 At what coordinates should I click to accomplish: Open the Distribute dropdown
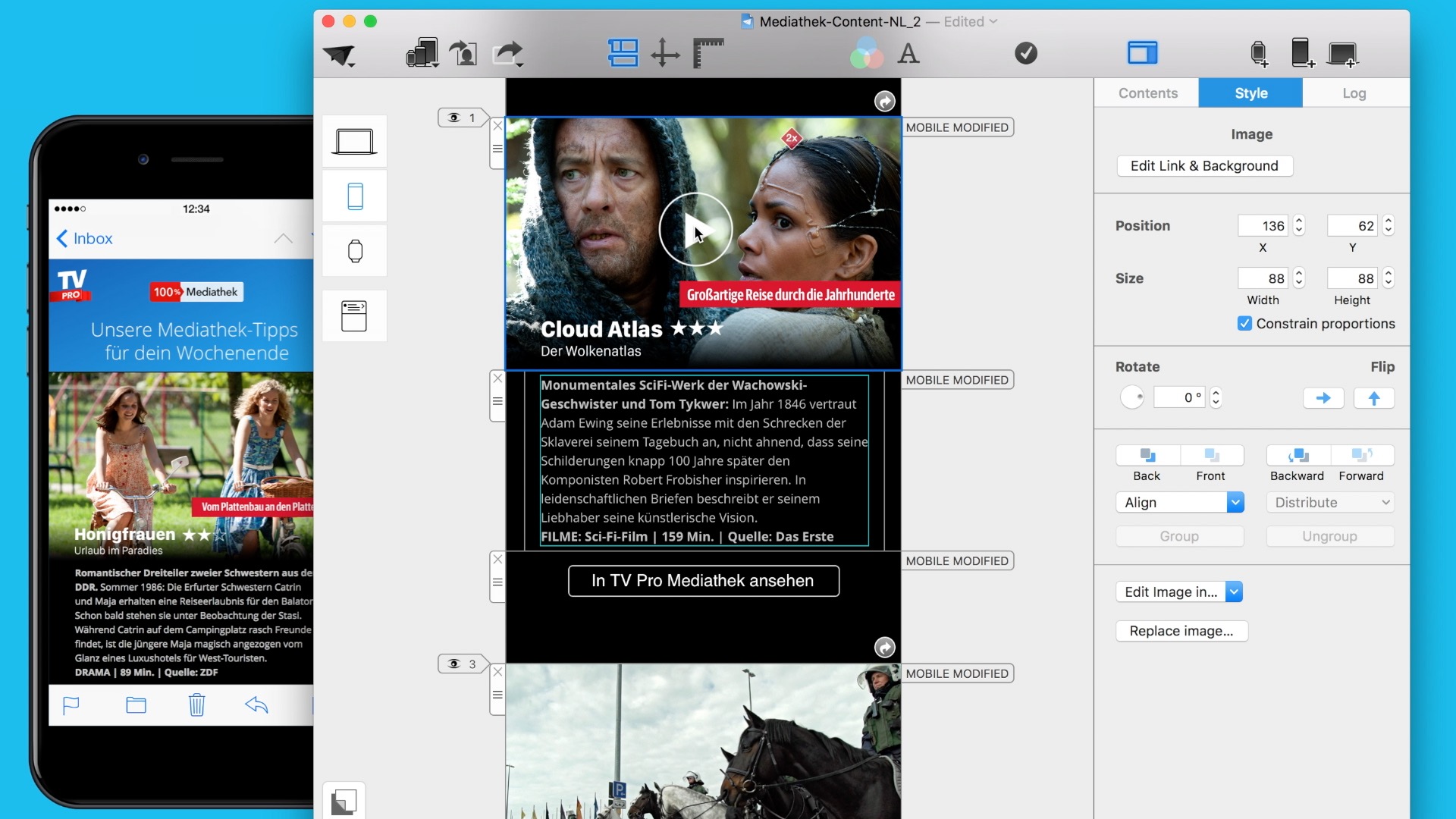click(1330, 502)
